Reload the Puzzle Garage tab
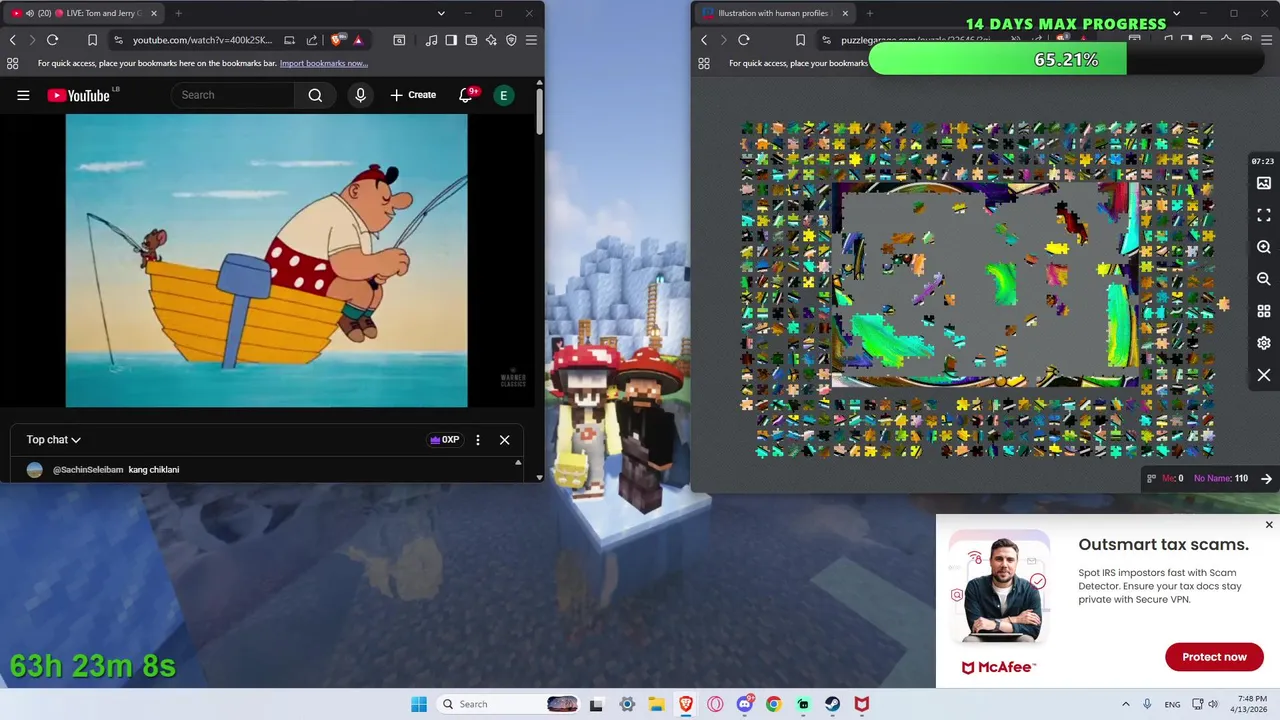The height and width of the screenshot is (720, 1280). 743,40
